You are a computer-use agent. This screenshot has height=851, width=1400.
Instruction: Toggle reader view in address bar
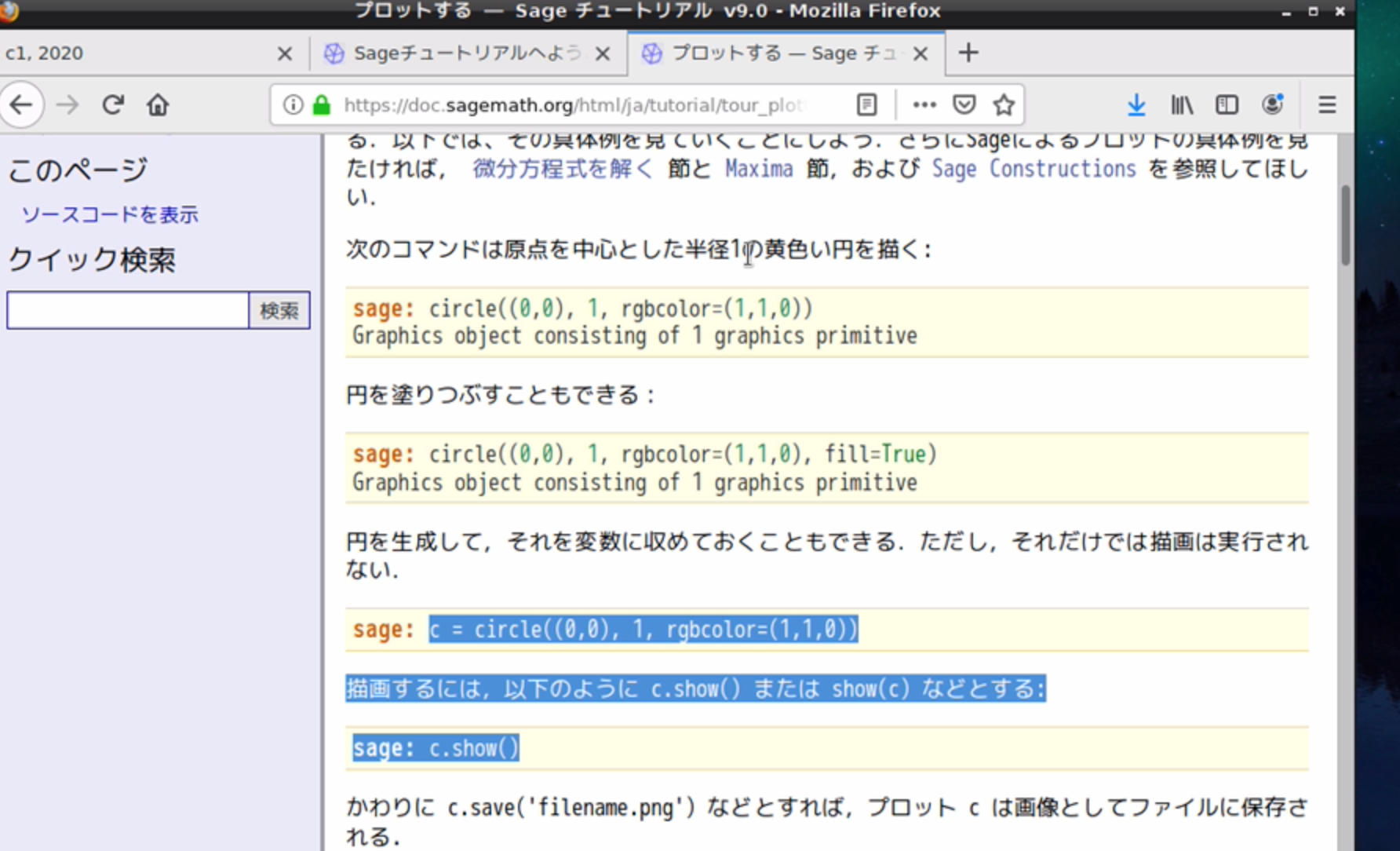pyautogui.click(x=866, y=104)
